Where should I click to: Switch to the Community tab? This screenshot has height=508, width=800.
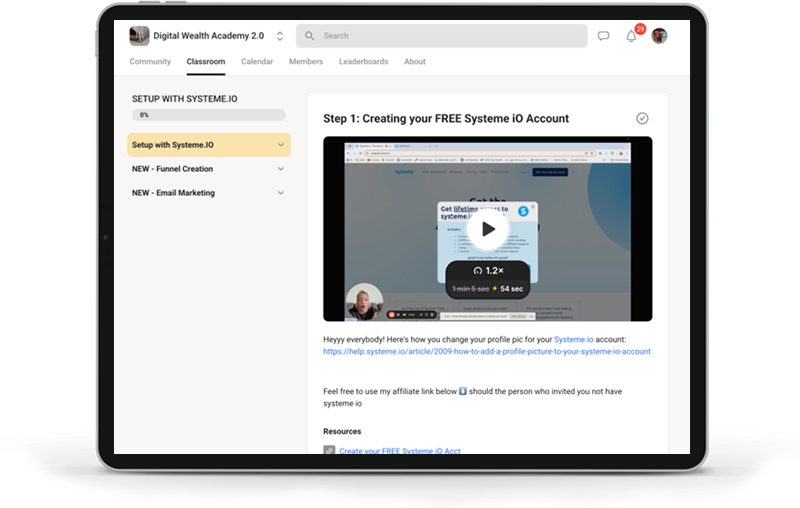tap(150, 62)
